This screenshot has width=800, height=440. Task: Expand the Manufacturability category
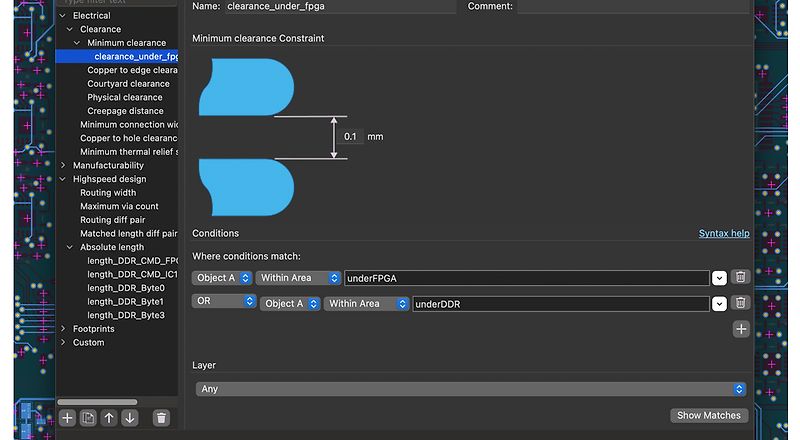tap(63, 165)
